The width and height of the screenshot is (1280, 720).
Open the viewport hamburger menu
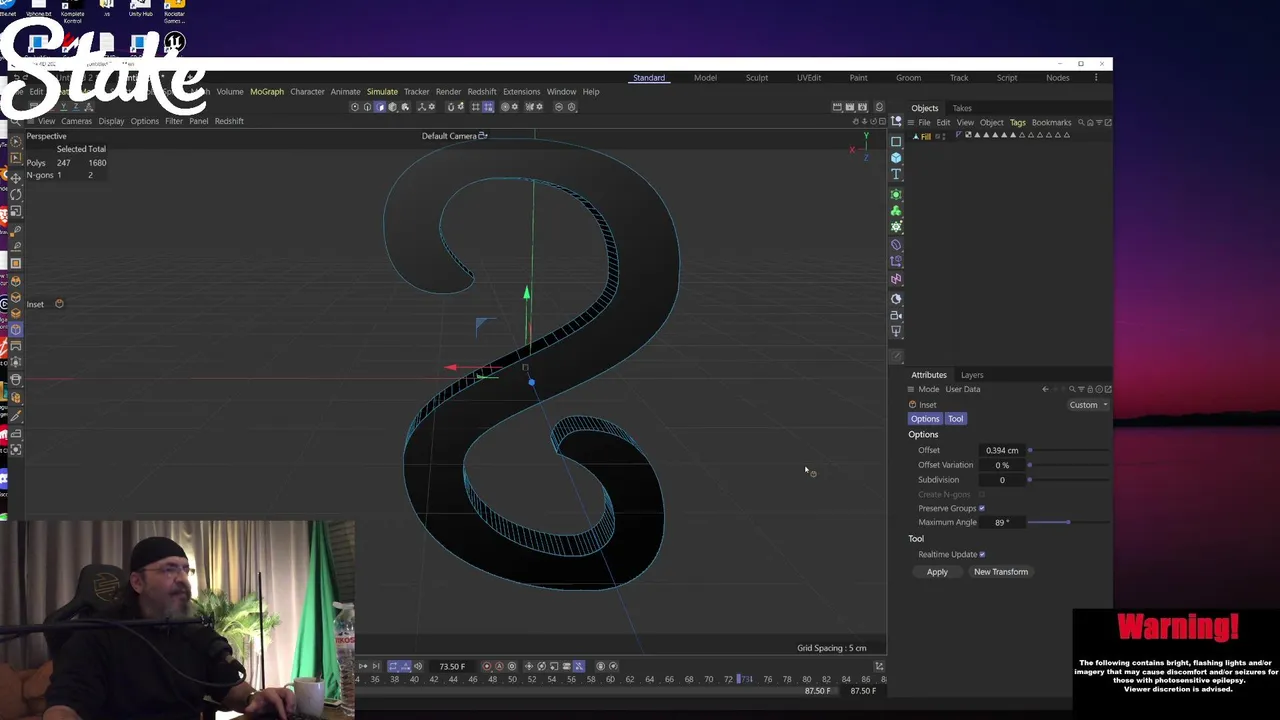(x=30, y=121)
